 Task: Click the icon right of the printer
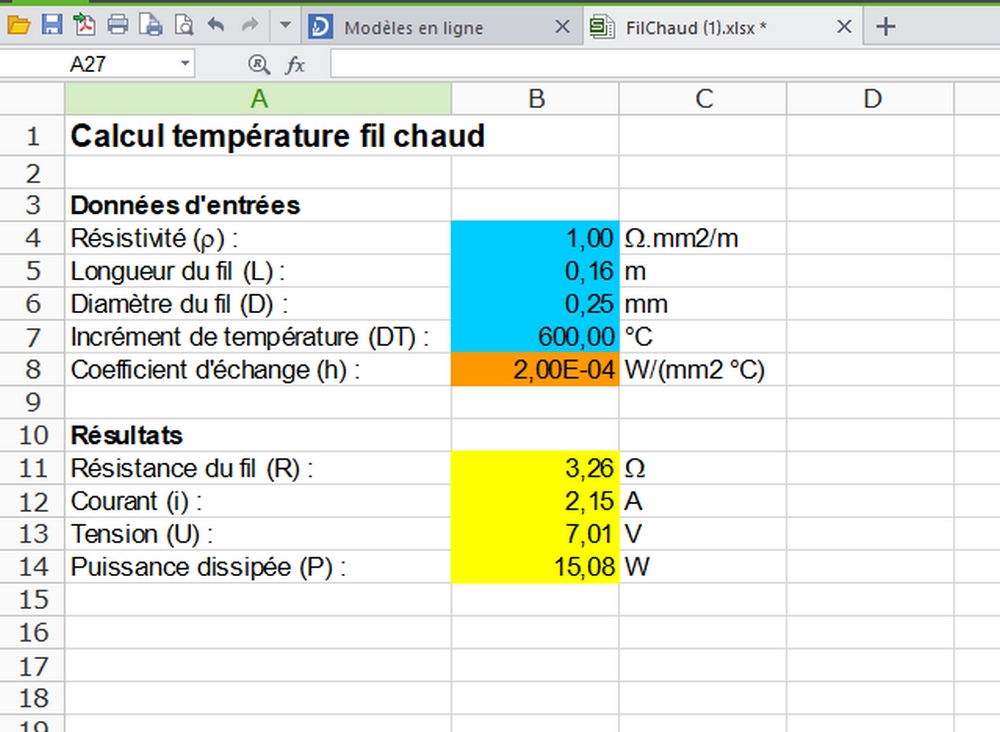click(x=151, y=26)
